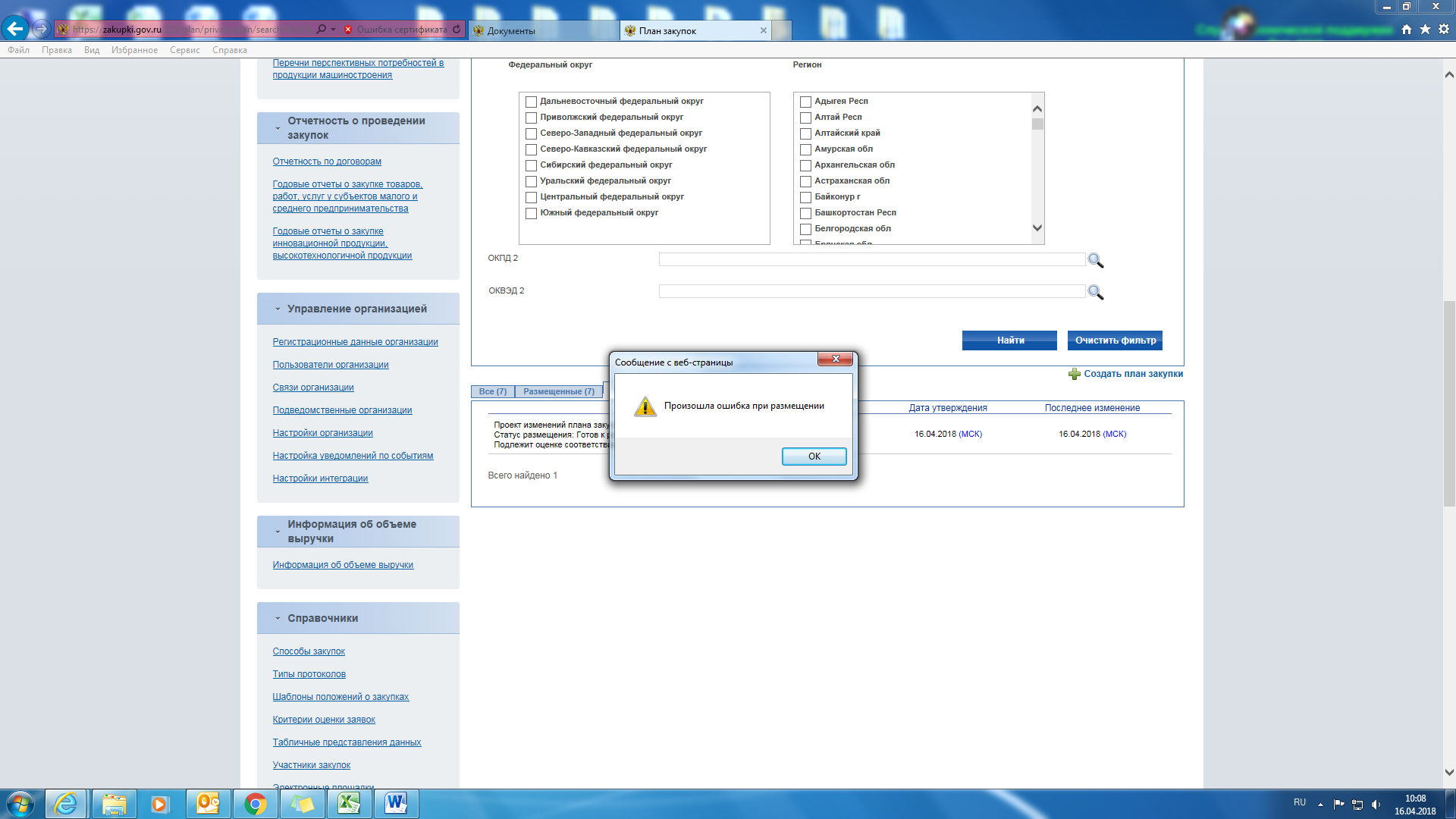Click the magnifier icon next to ОКВЭД 2

pyautogui.click(x=1095, y=292)
